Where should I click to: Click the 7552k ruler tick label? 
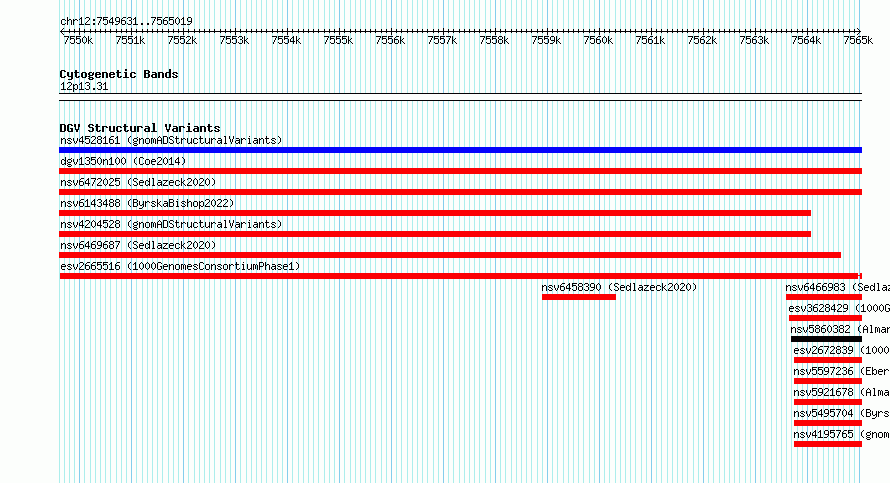pos(182,40)
